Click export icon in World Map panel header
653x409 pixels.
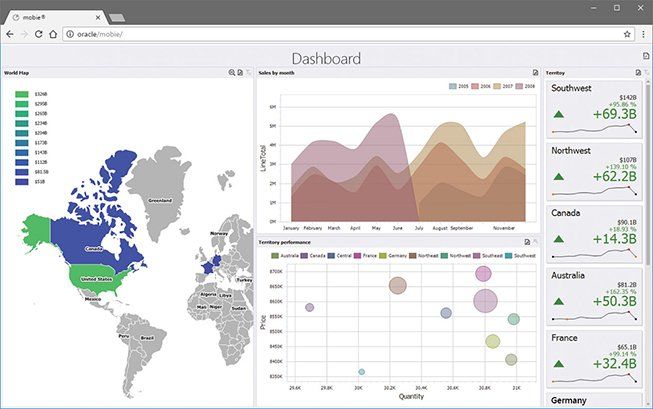click(x=241, y=73)
